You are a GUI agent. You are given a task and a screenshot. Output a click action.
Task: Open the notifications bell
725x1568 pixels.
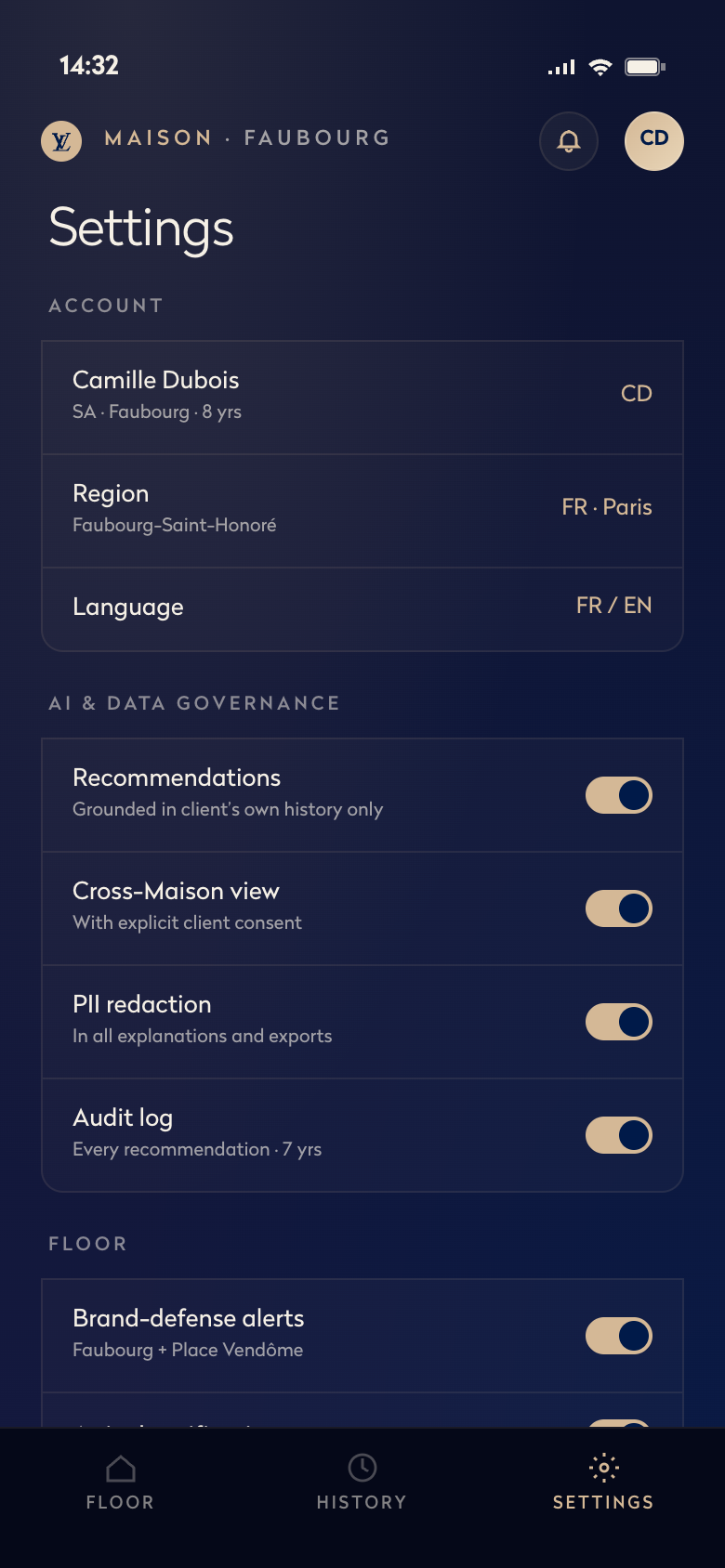click(569, 141)
